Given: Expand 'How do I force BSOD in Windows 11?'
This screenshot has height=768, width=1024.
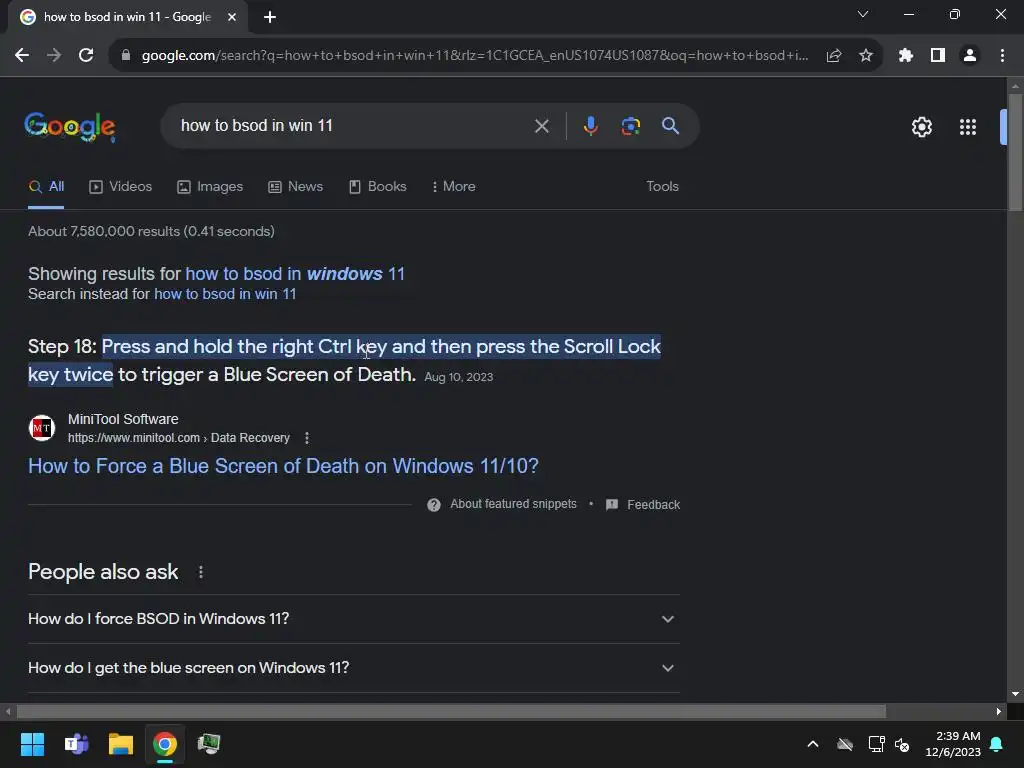Looking at the screenshot, I should 354,619.
